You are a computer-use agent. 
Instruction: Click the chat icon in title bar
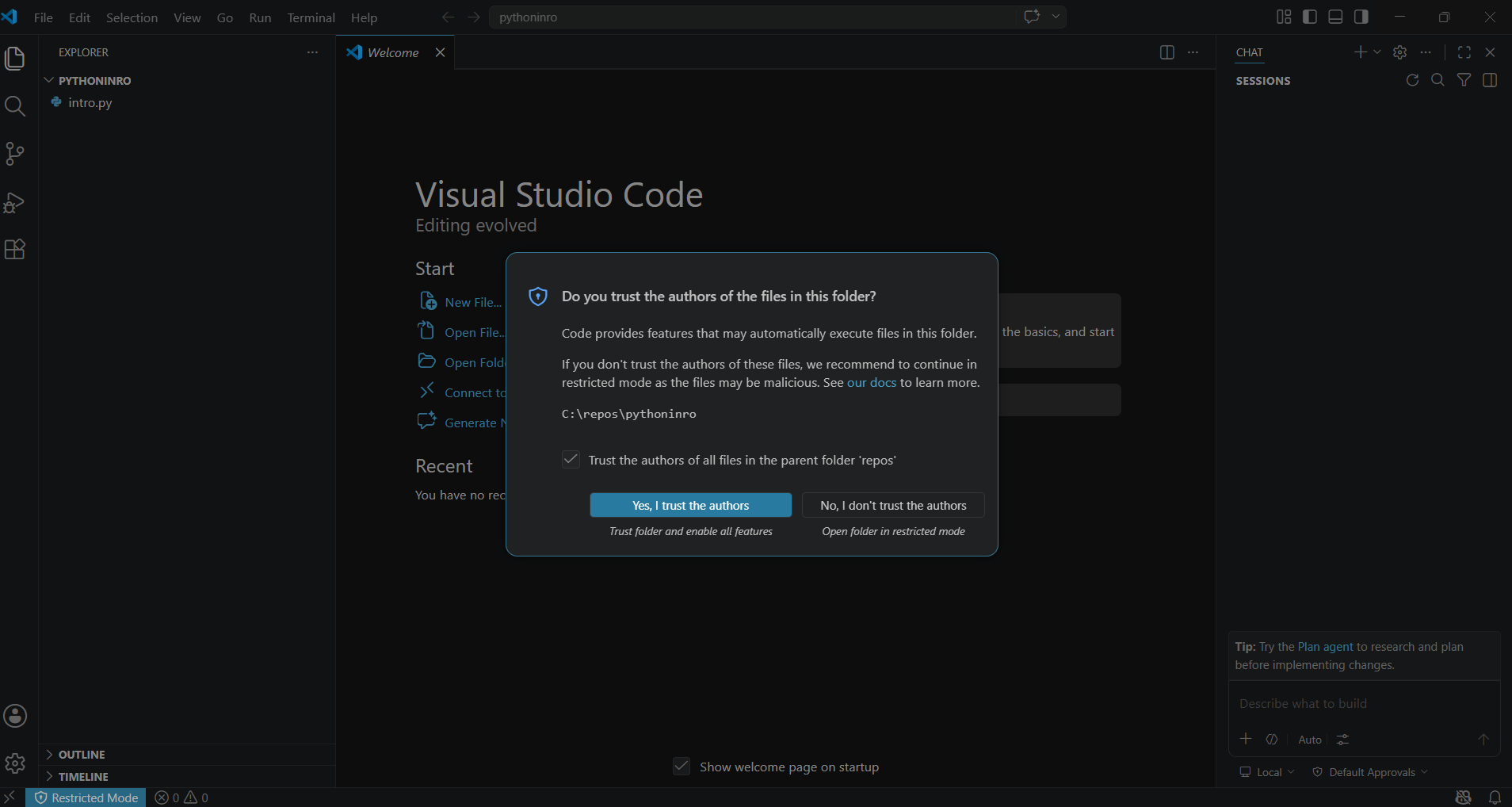coord(1032,17)
